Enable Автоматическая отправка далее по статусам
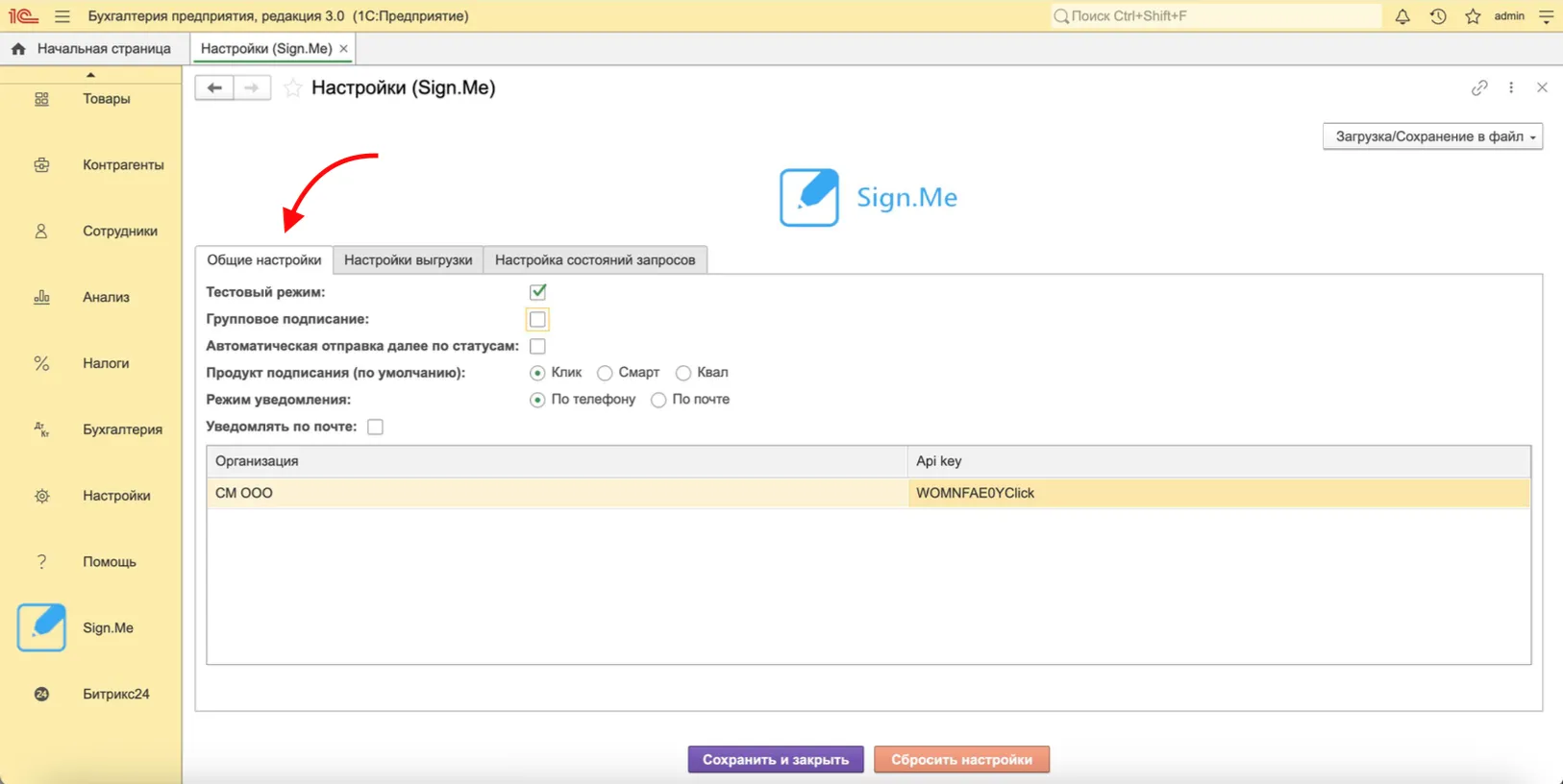Viewport: 1563px width, 784px height. pos(537,346)
